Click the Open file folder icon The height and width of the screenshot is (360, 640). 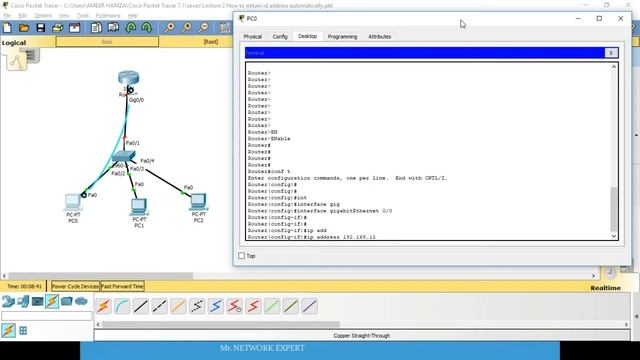[24, 28]
